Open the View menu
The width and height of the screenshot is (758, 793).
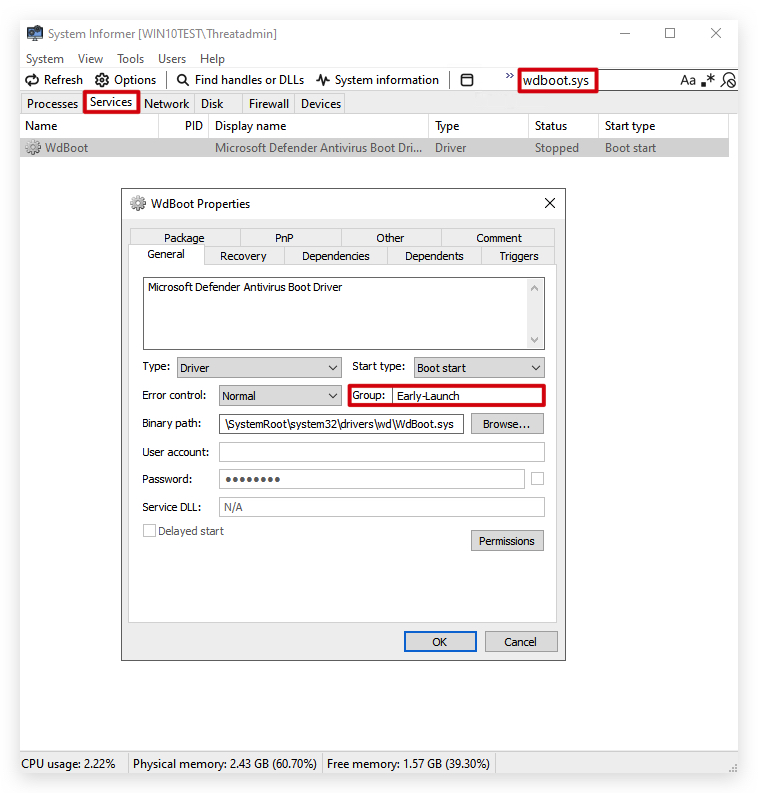(91, 59)
